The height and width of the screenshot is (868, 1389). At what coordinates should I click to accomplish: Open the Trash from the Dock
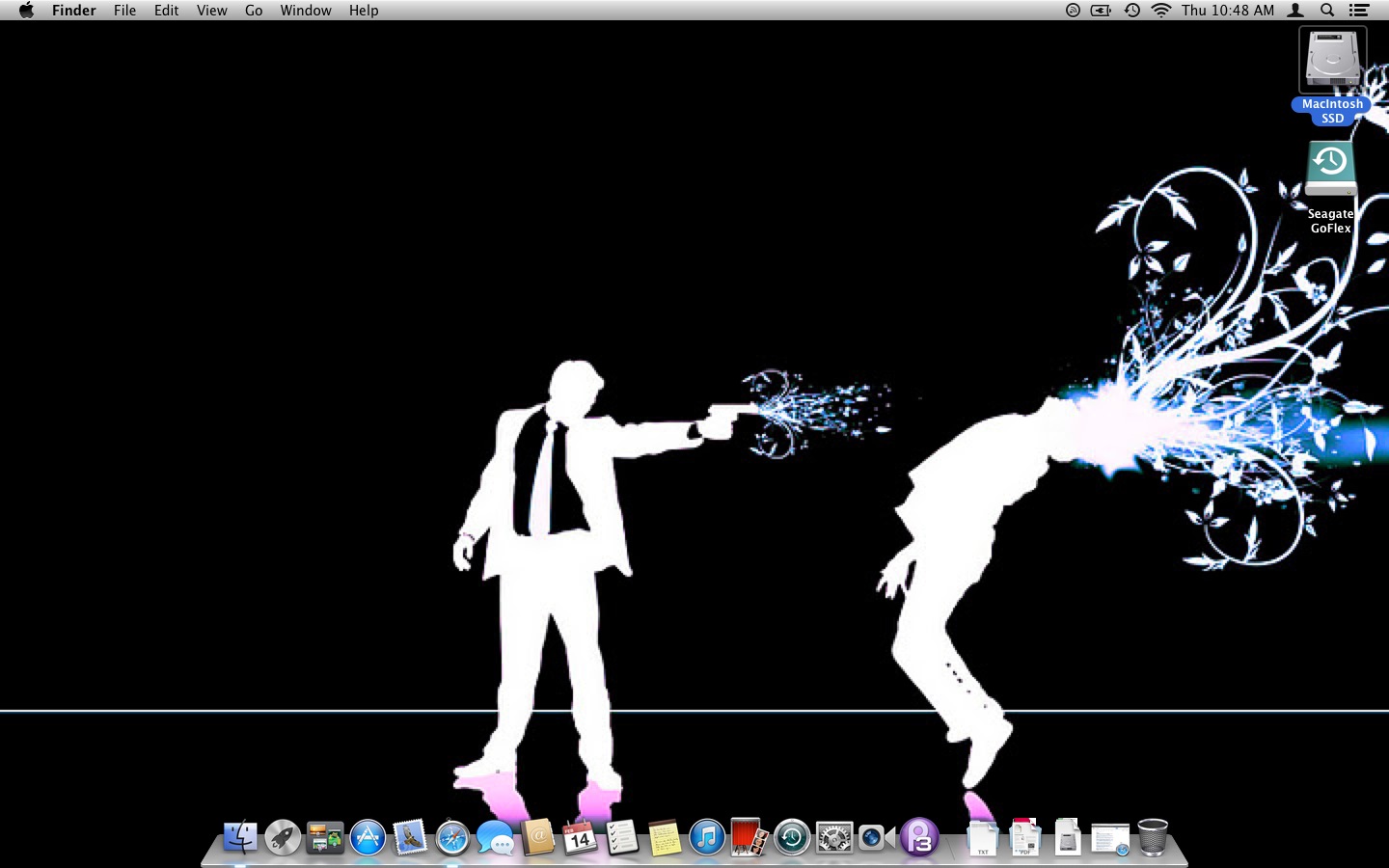[1153, 837]
